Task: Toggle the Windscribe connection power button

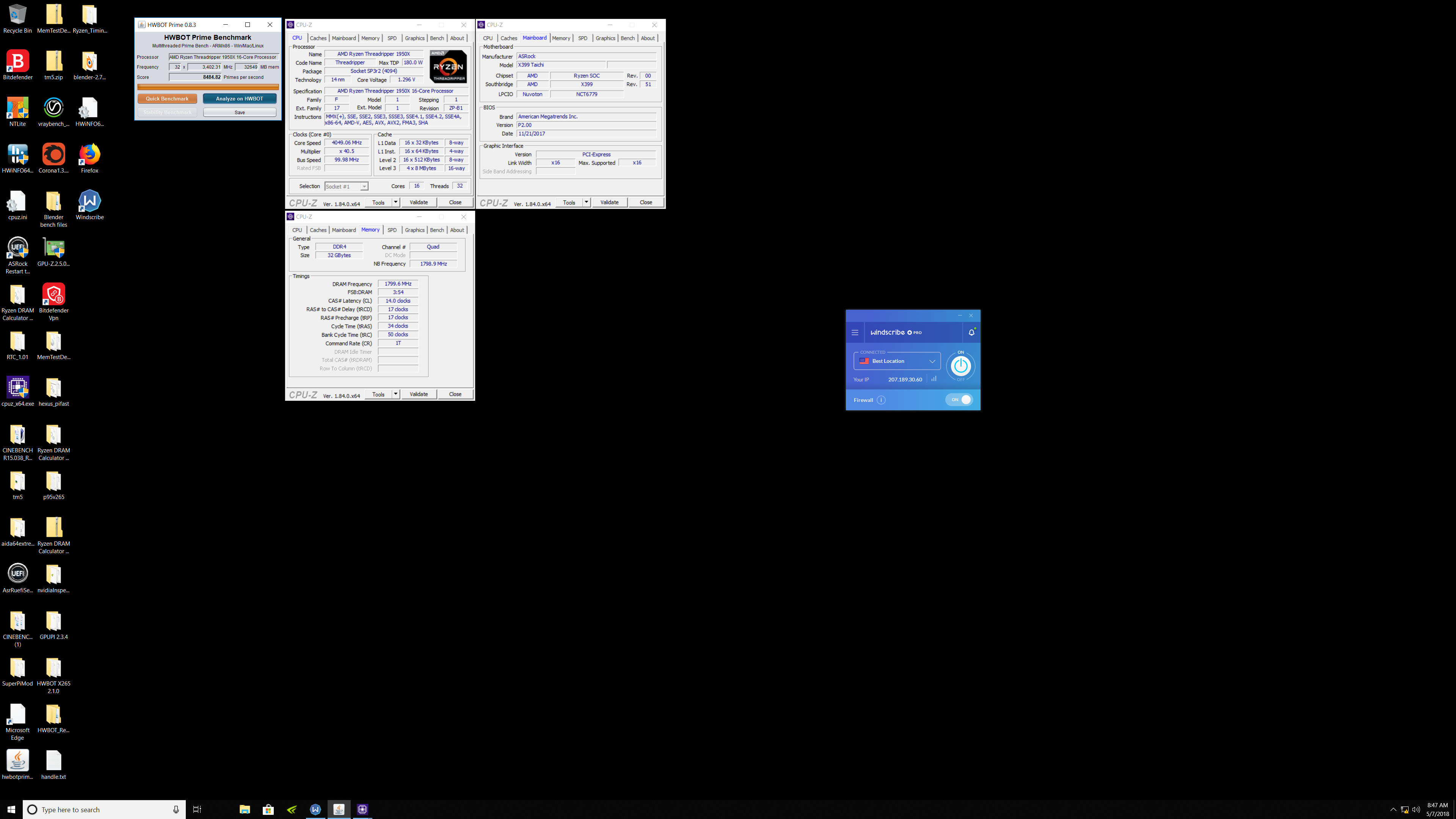Action: 960,366
